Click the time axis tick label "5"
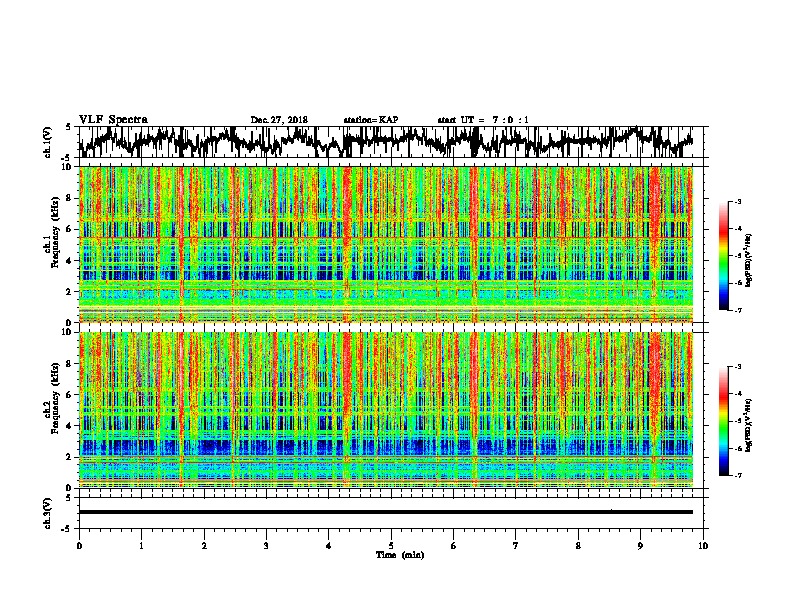 391,546
